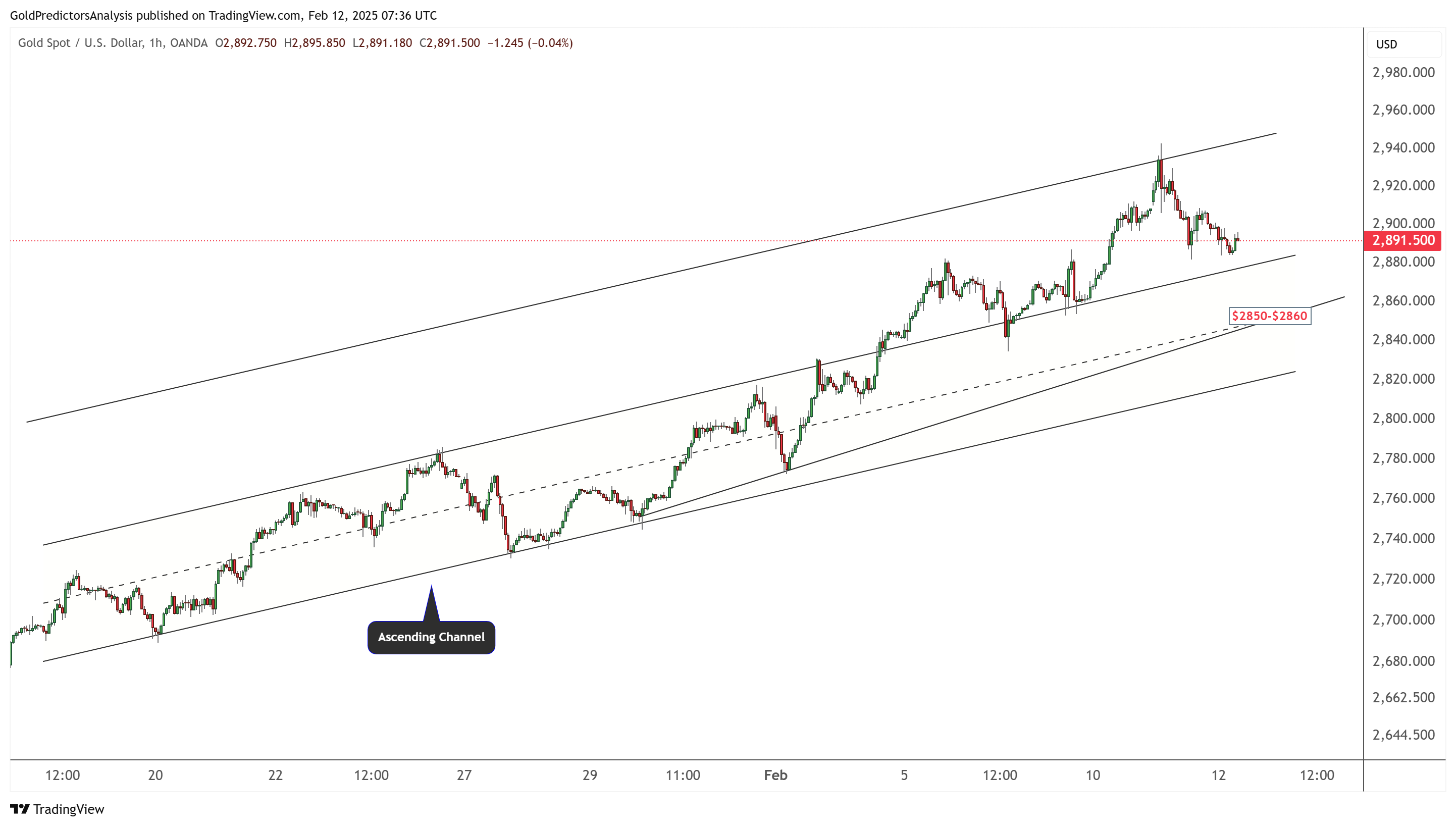
Task: Click the 2,940.000 price scale label
Action: [x=1403, y=147]
